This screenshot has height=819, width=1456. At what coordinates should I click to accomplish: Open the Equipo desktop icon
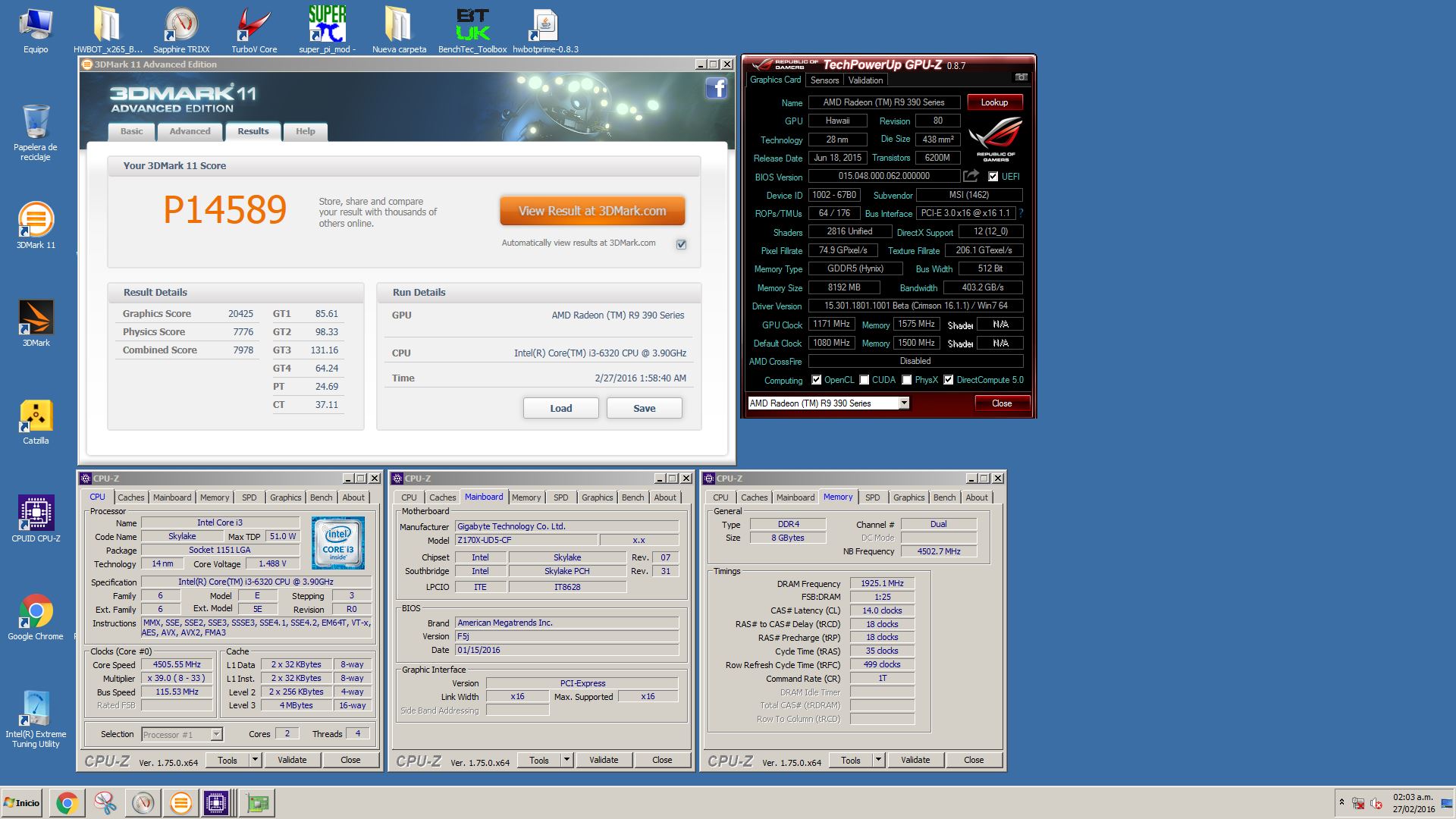coord(36,30)
